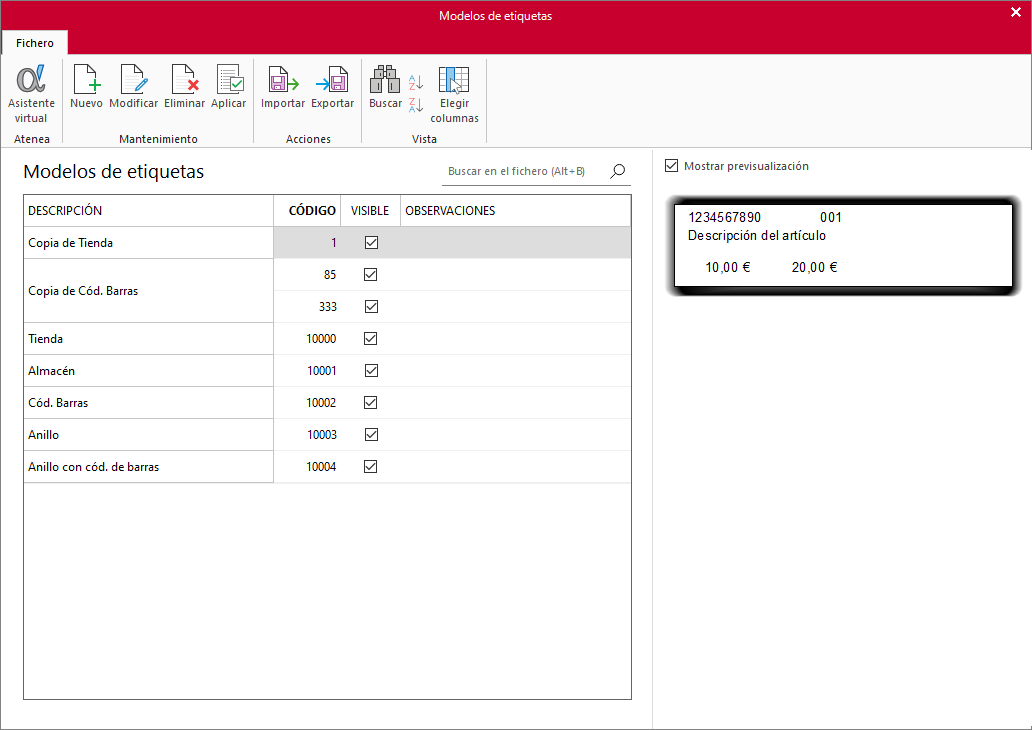Sort ascending A to Z
The height and width of the screenshot is (730, 1032).
tap(416, 82)
